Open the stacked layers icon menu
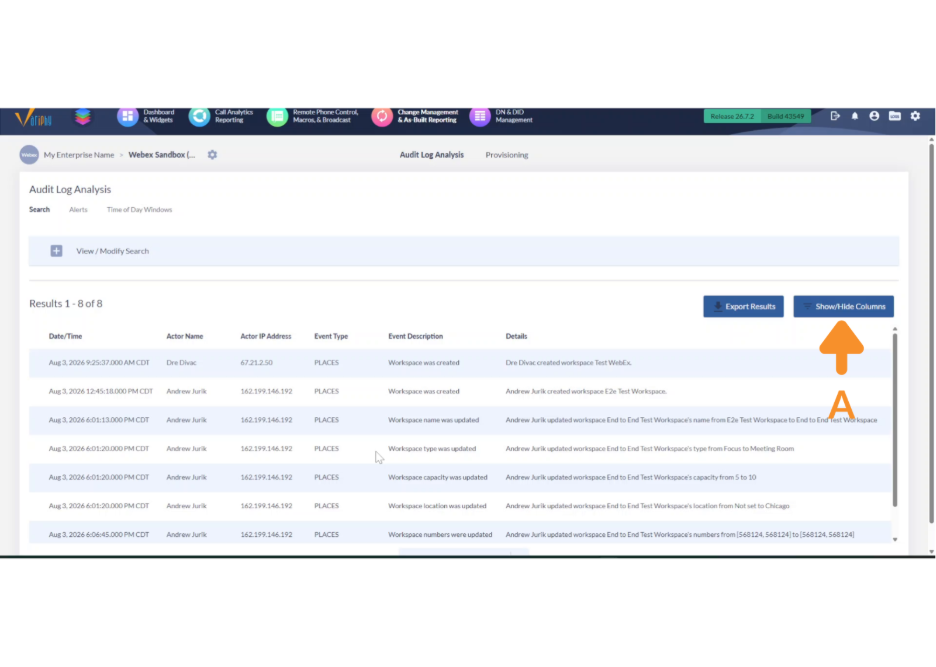The height and width of the screenshot is (667, 936). click(83, 117)
